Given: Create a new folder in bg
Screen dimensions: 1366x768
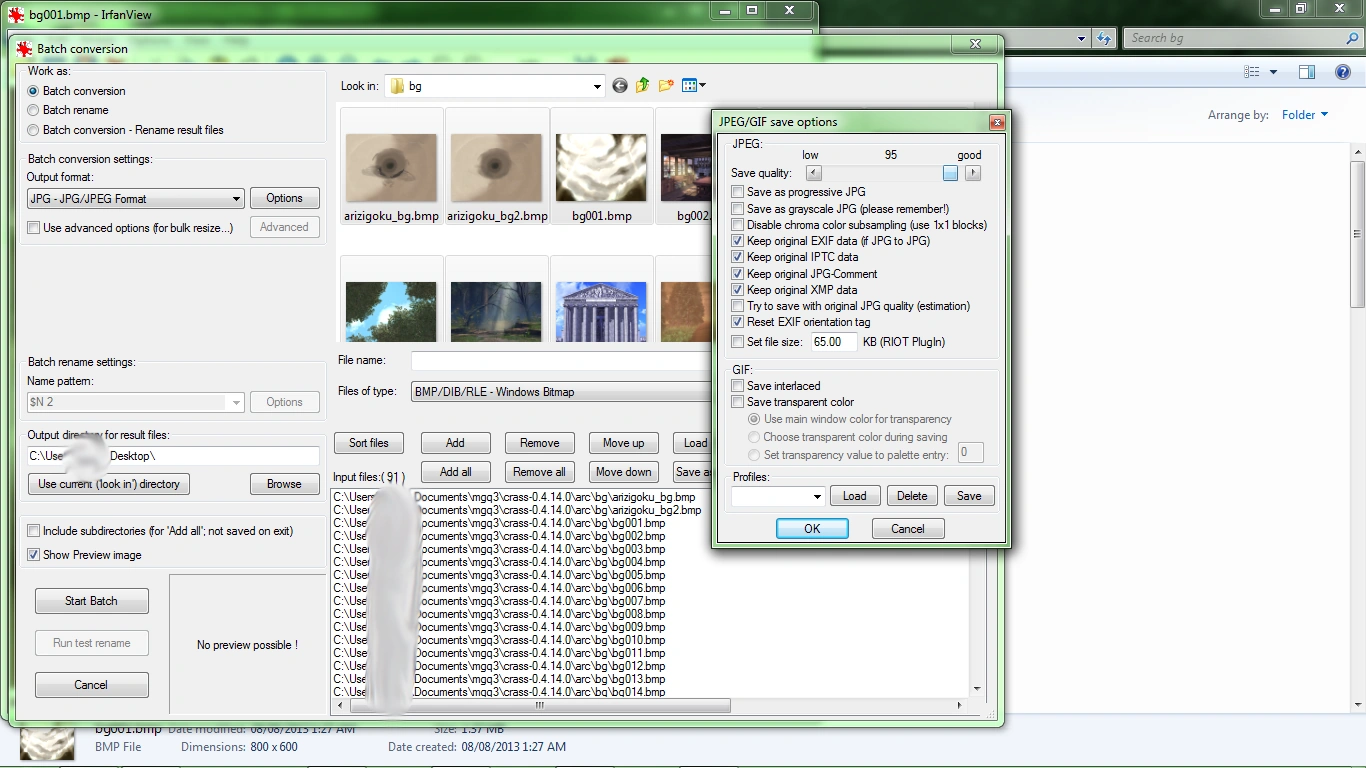Looking at the screenshot, I should (x=665, y=86).
